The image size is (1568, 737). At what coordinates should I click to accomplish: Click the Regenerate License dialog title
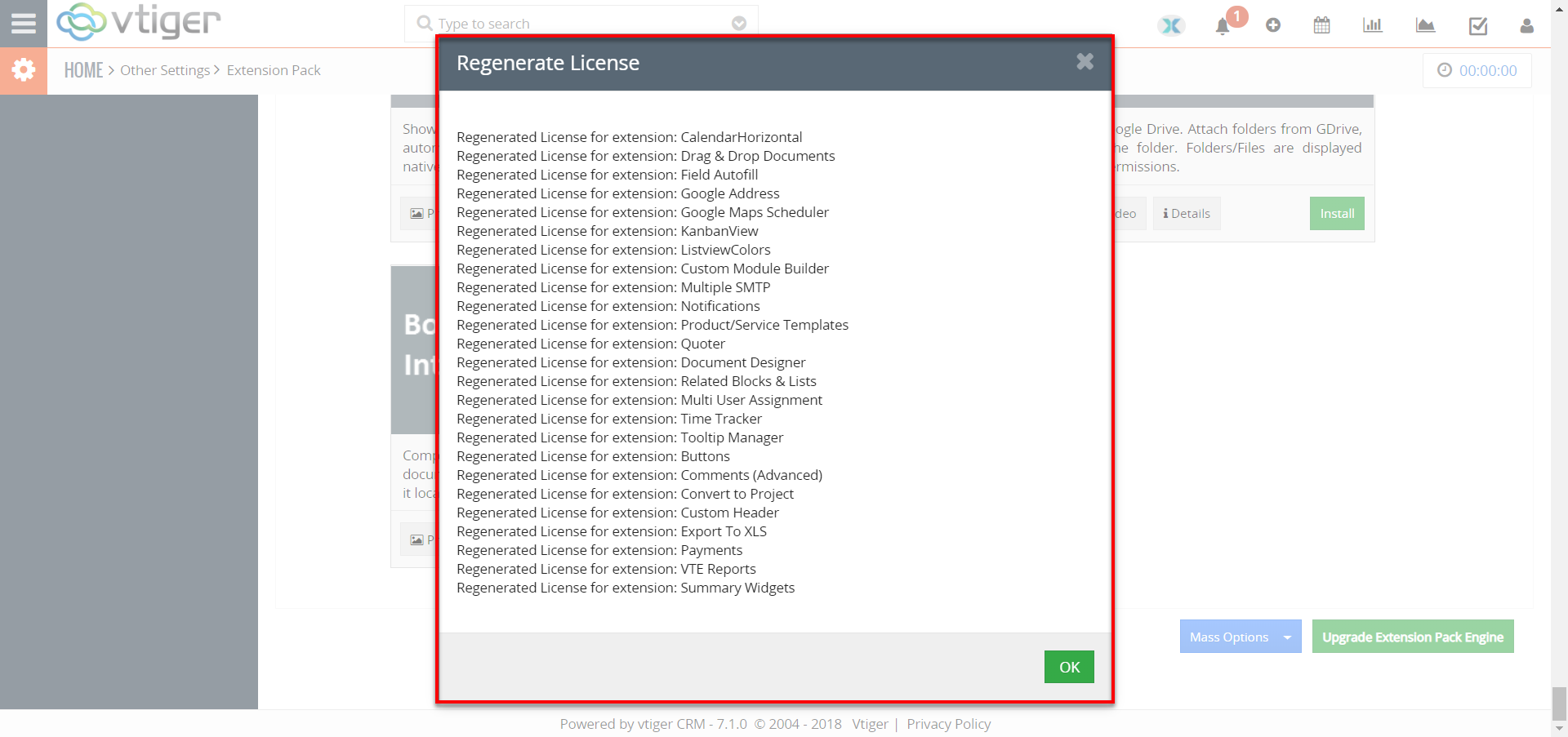click(548, 63)
